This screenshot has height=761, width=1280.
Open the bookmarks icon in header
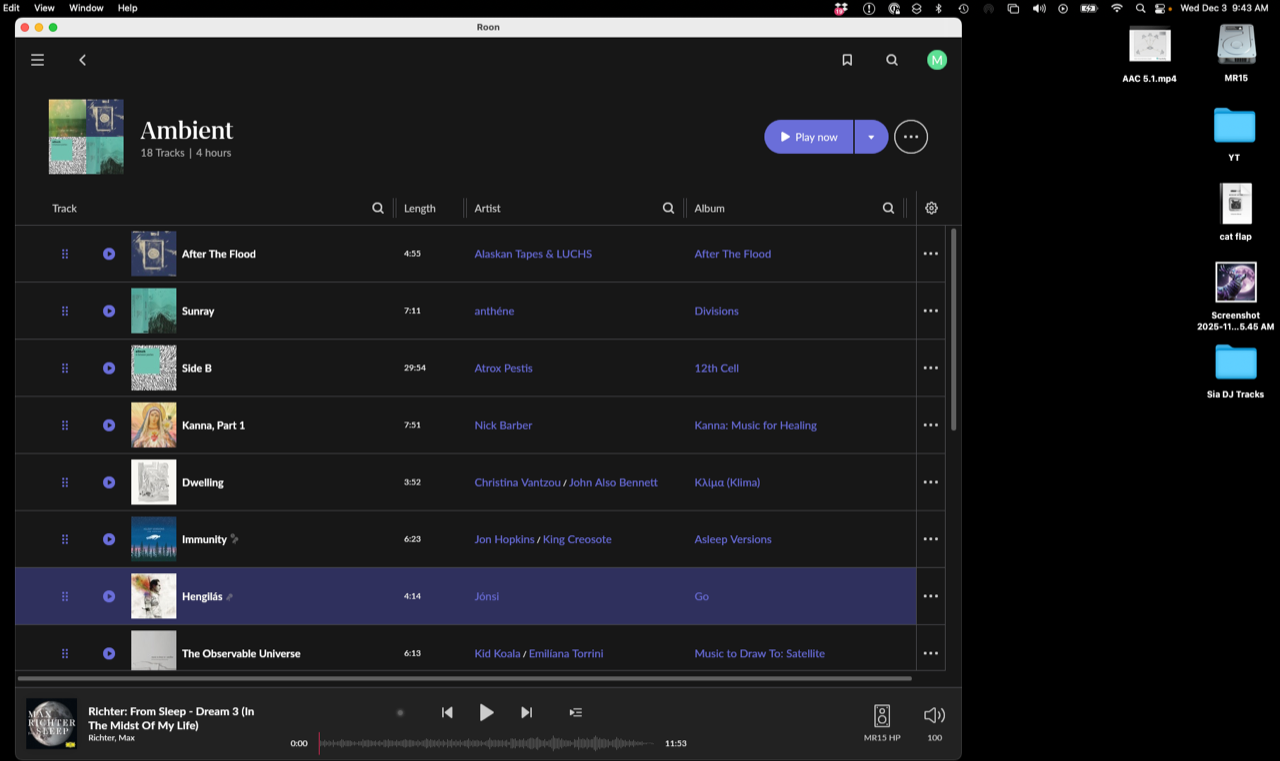coord(847,60)
